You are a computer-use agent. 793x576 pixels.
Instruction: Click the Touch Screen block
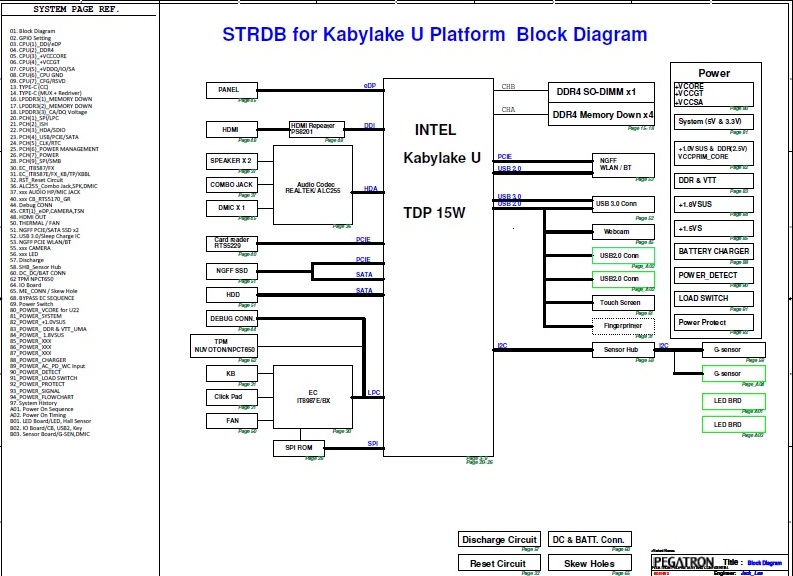pyautogui.click(x=623, y=303)
